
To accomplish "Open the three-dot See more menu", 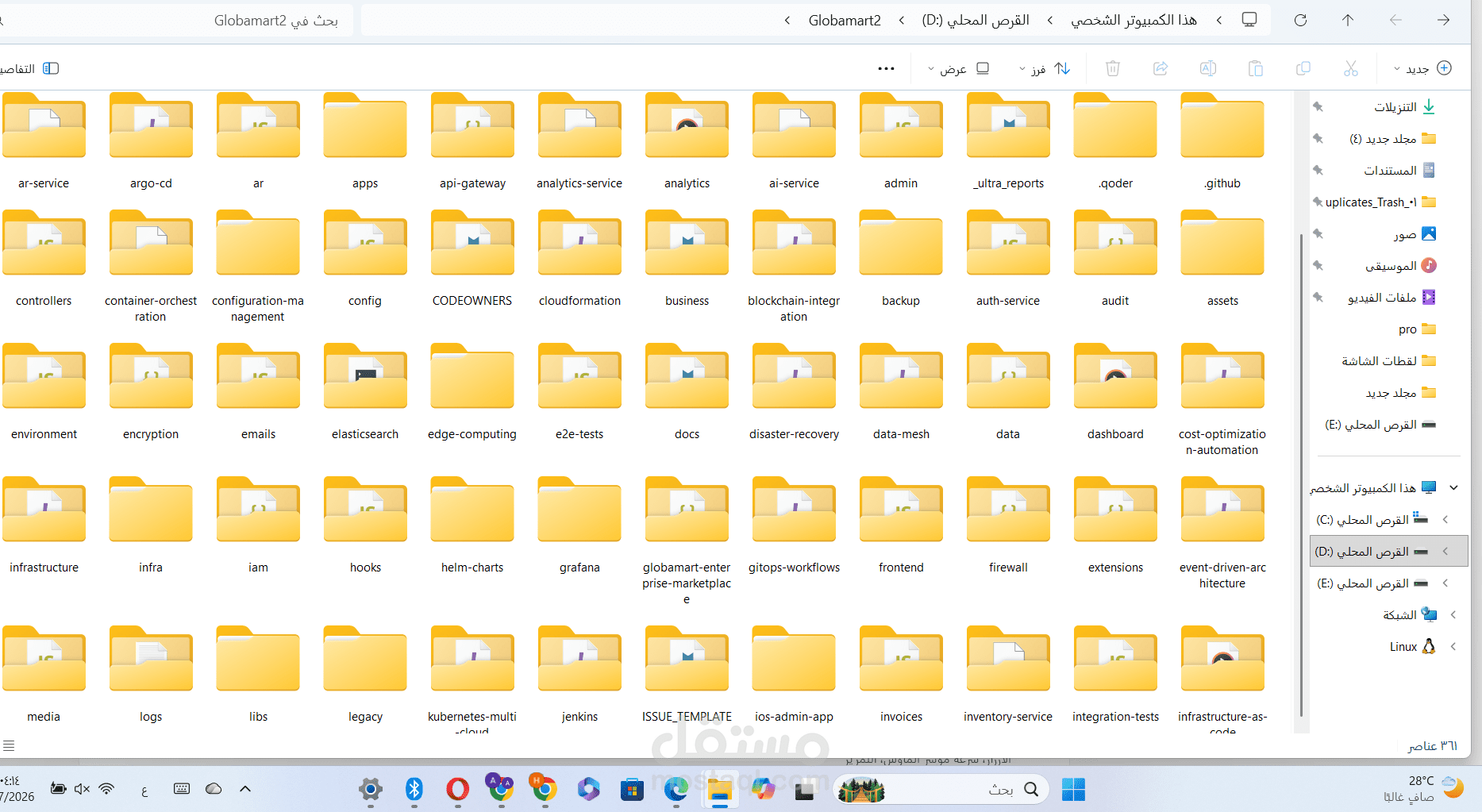I will (887, 68).
